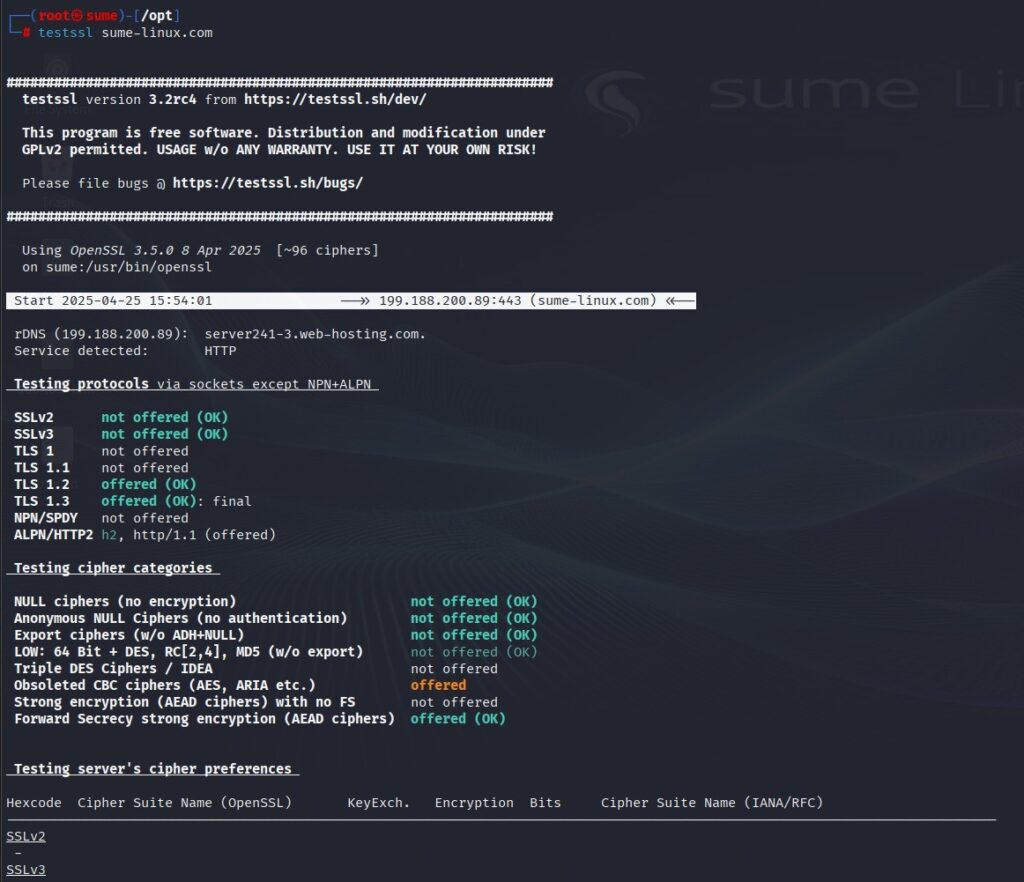Click 'not offered (OK)' status beside bold SSLv2
This screenshot has width=1024, height=882.
[x=165, y=417]
